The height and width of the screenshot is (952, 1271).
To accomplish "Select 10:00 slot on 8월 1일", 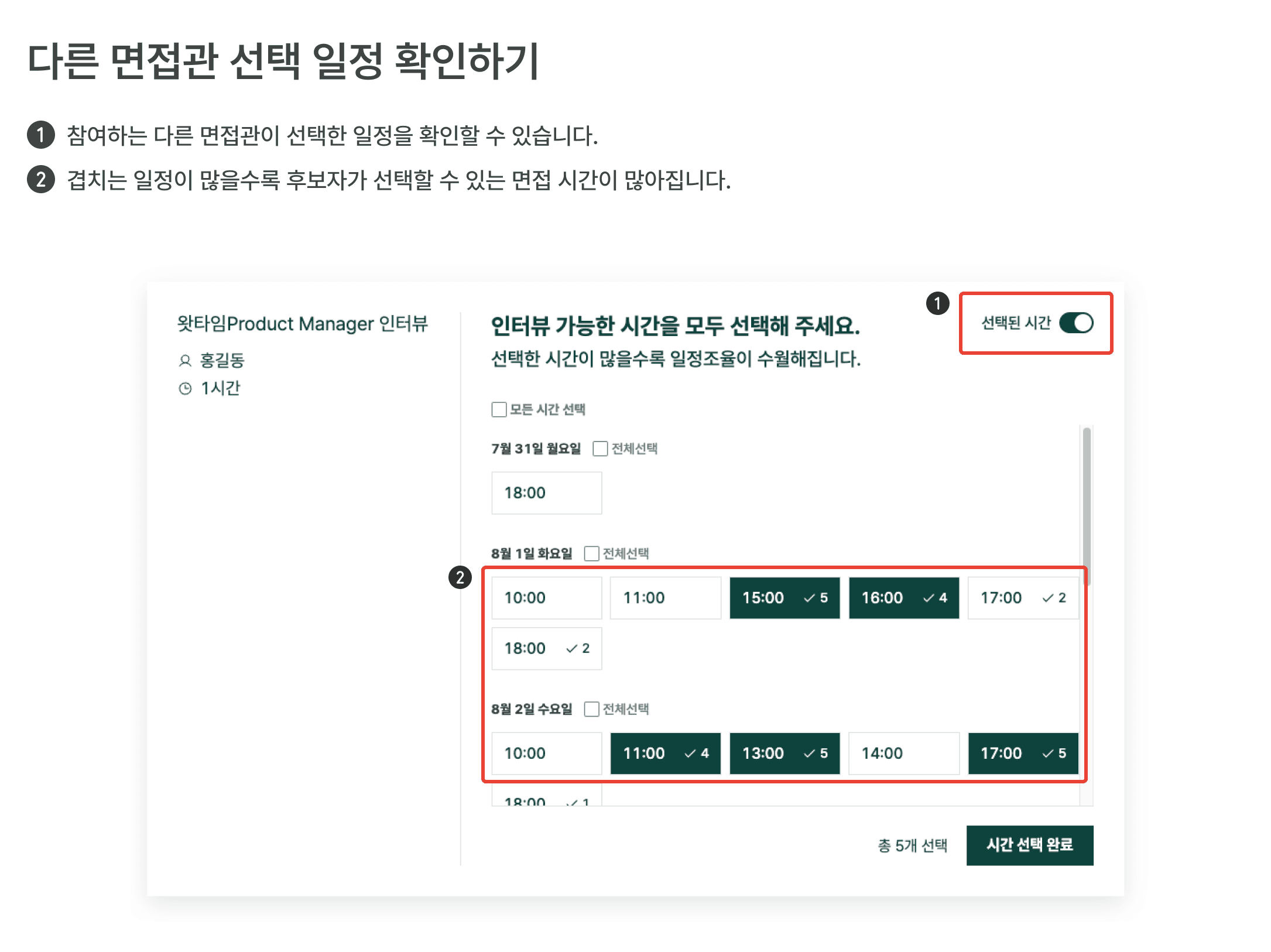I will (x=546, y=598).
